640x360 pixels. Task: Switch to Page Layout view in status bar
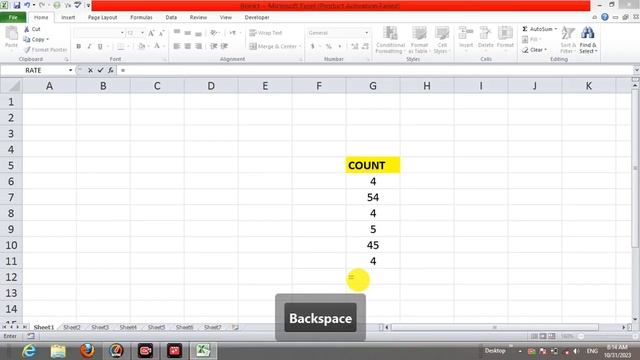[x=543, y=336]
